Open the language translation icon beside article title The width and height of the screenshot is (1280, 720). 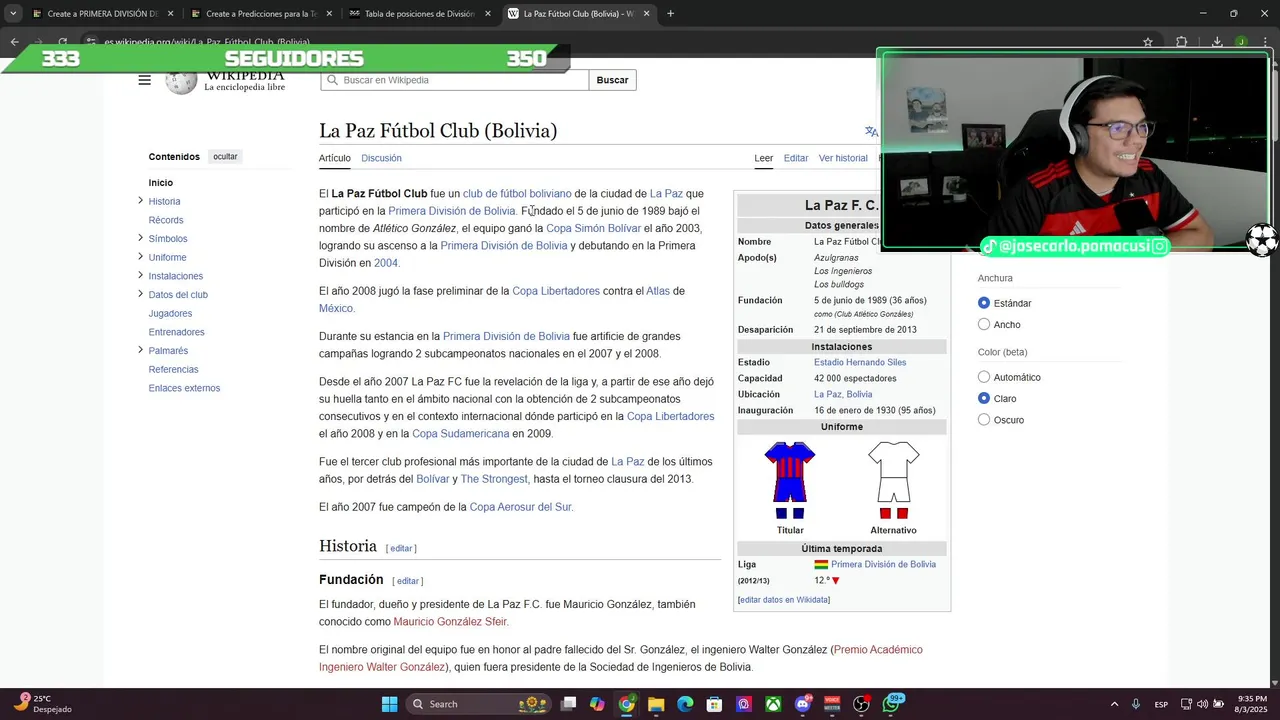871,131
